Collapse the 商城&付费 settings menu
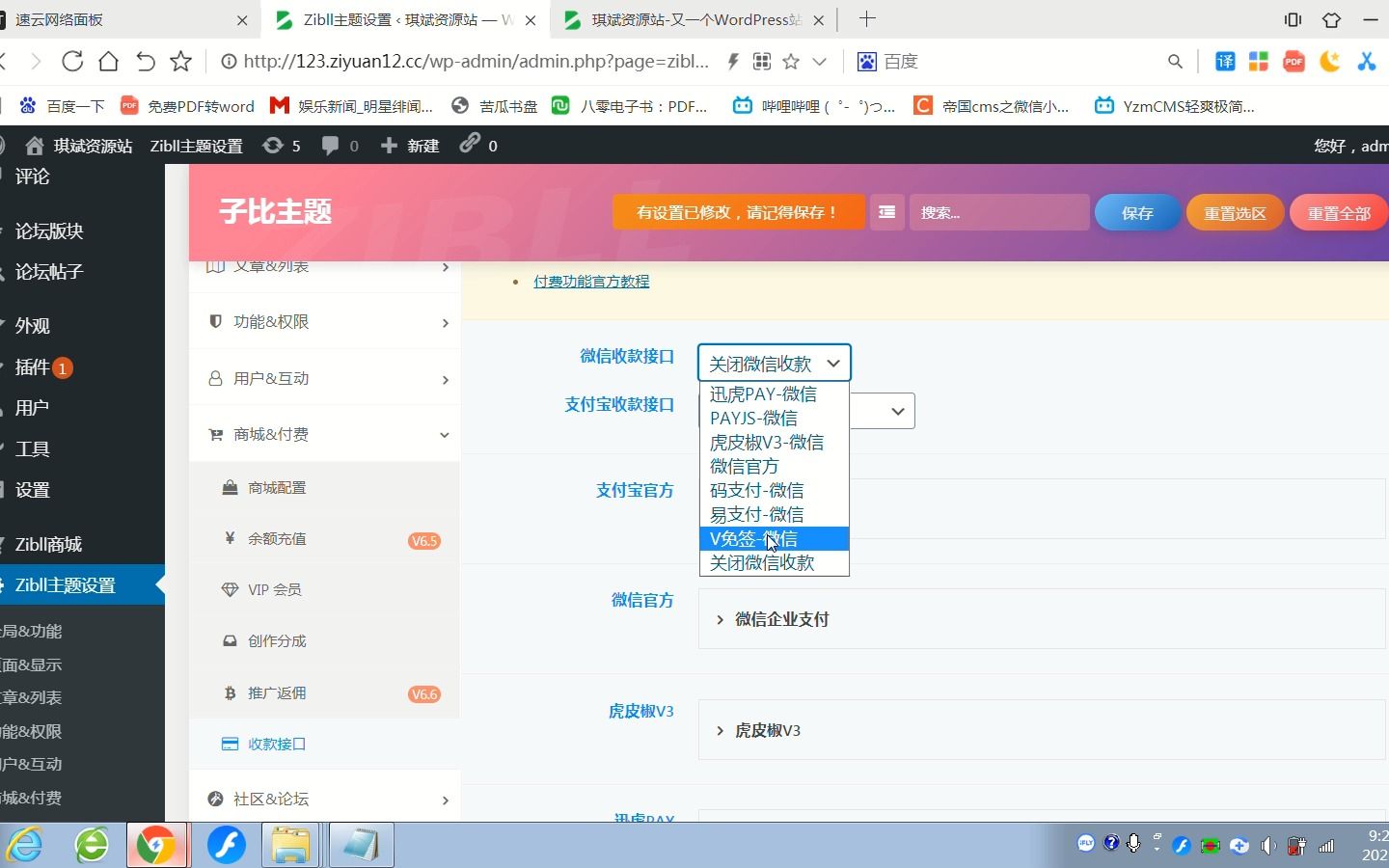 [x=325, y=435]
